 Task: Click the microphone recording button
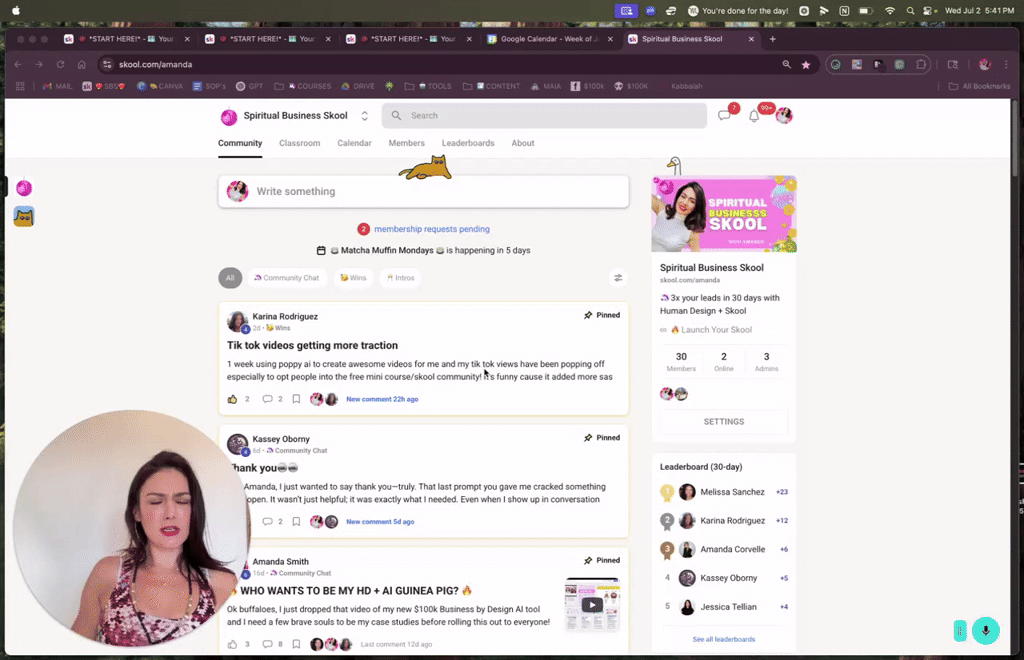click(x=985, y=631)
